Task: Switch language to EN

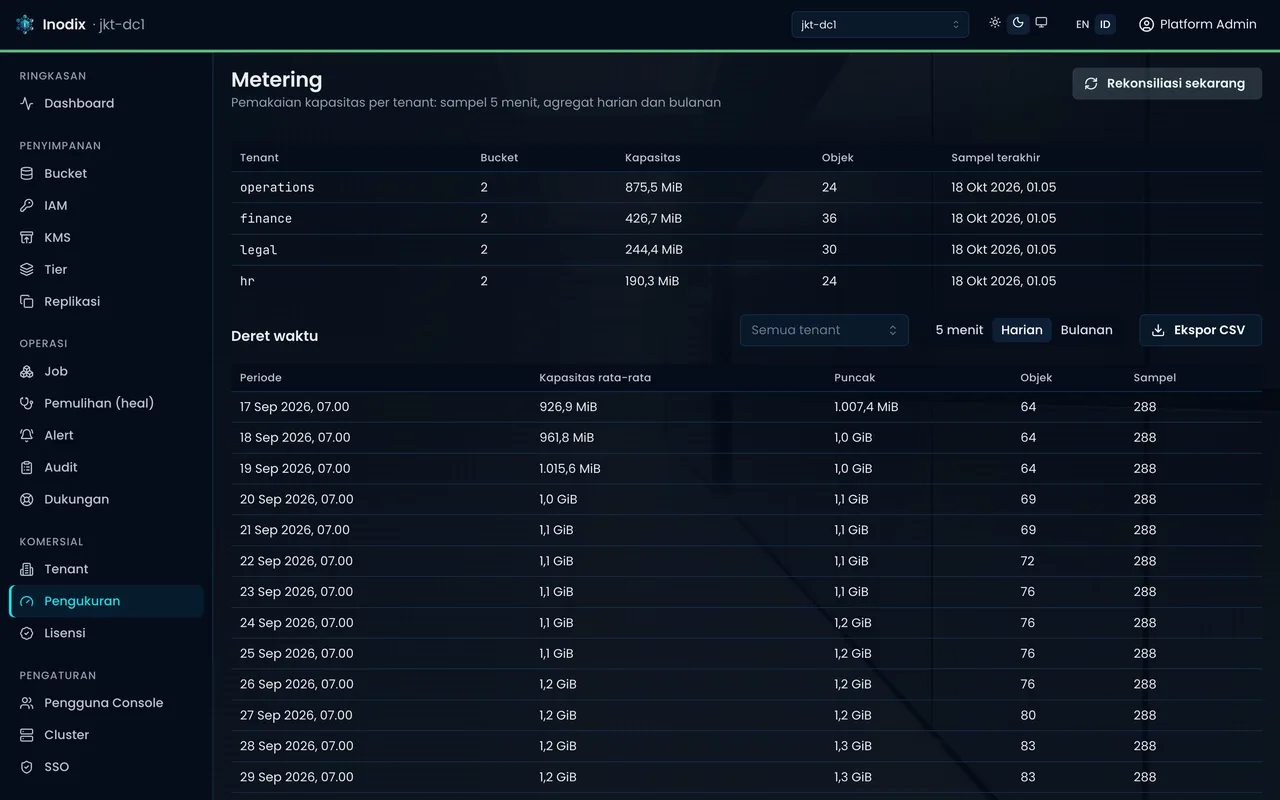Action: [1082, 24]
